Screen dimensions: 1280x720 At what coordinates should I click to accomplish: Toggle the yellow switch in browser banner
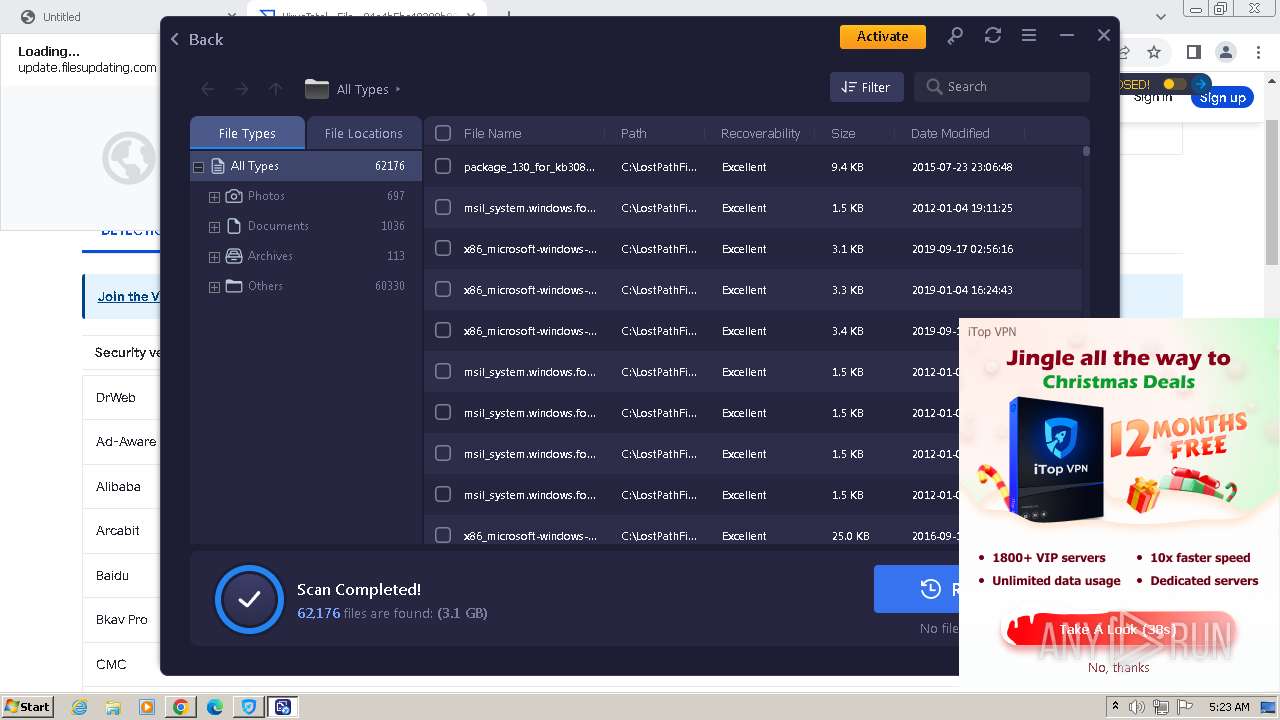tap(1174, 84)
